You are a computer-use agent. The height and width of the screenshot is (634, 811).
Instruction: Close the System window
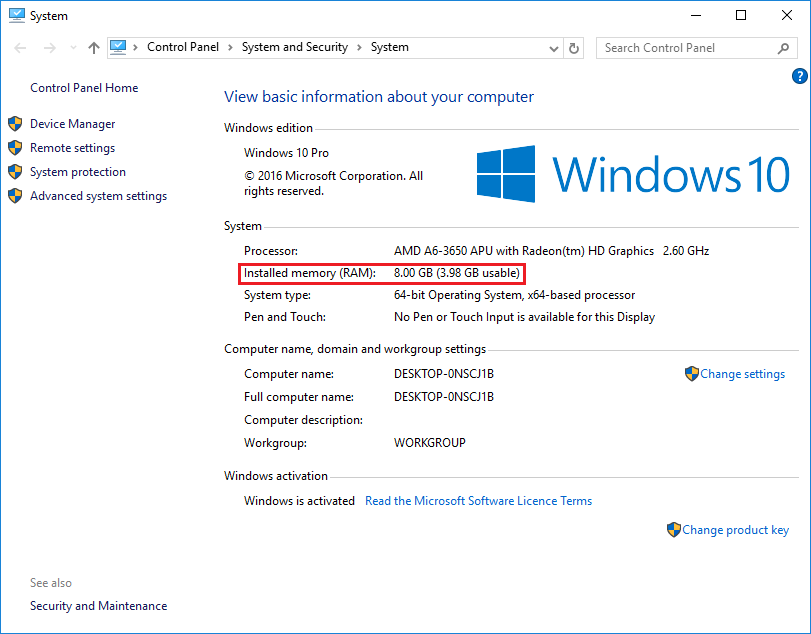click(x=787, y=16)
